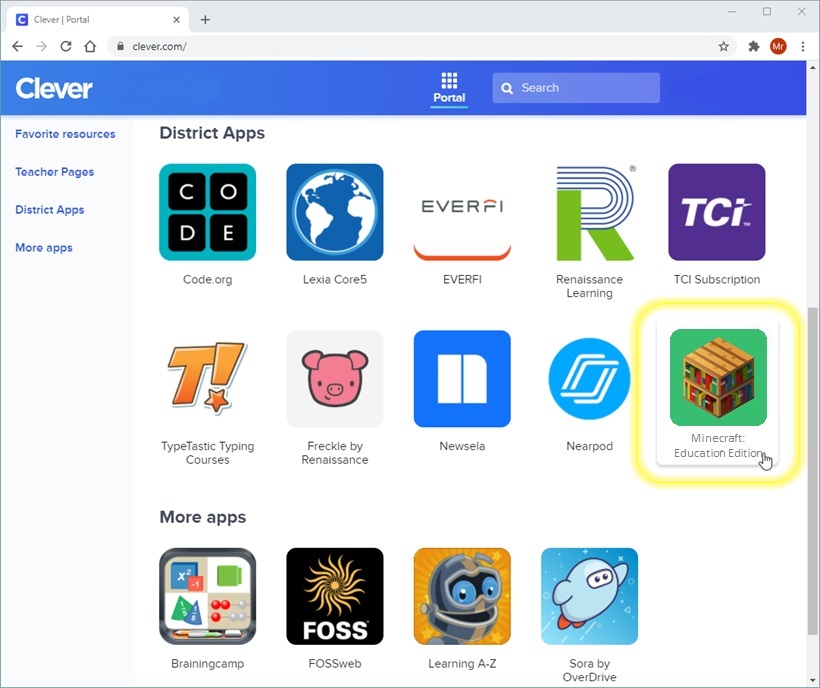Image resolution: width=820 pixels, height=688 pixels.
Task: Click the Code.org app label
Action: pos(208,280)
